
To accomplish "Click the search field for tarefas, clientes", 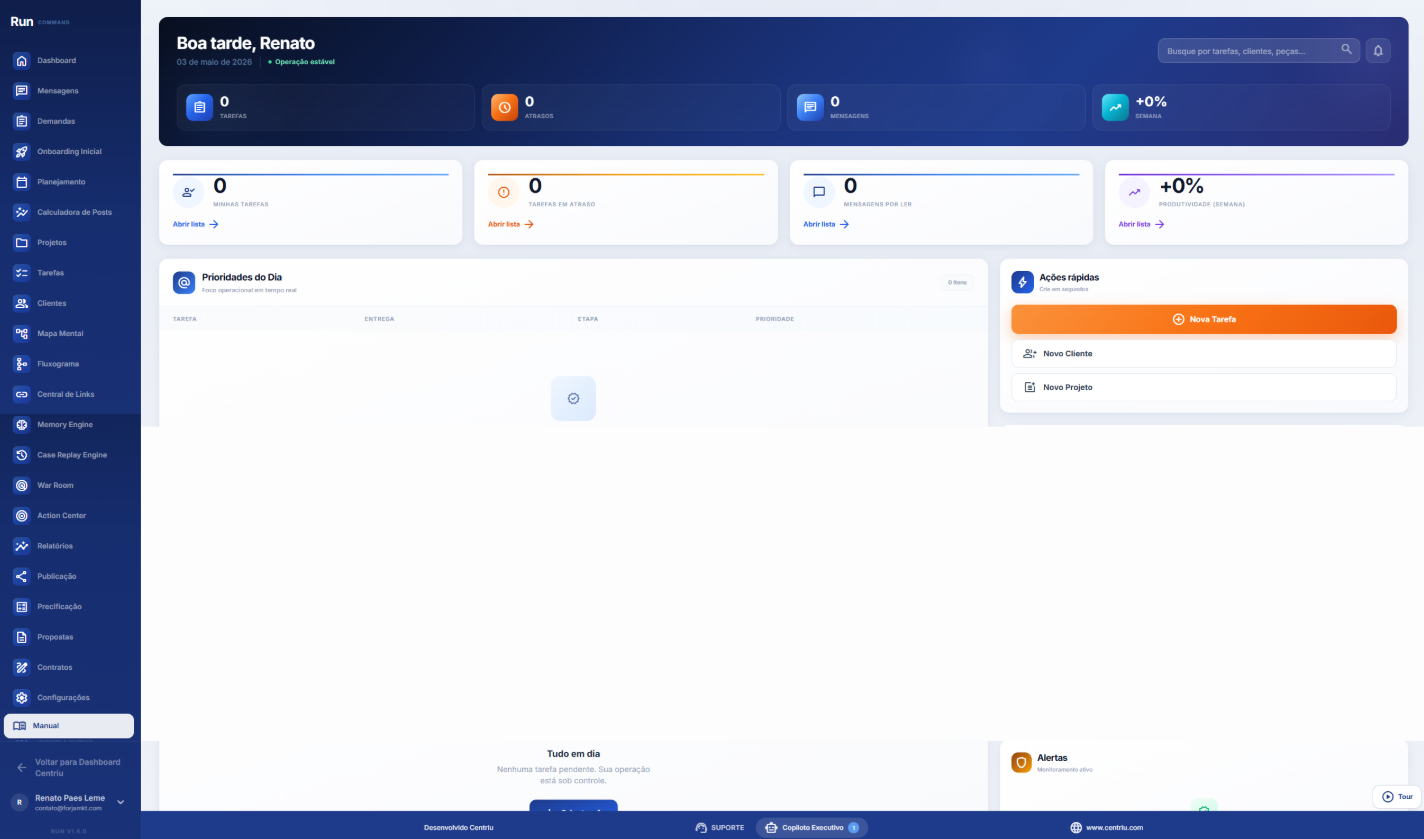I will [1258, 51].
